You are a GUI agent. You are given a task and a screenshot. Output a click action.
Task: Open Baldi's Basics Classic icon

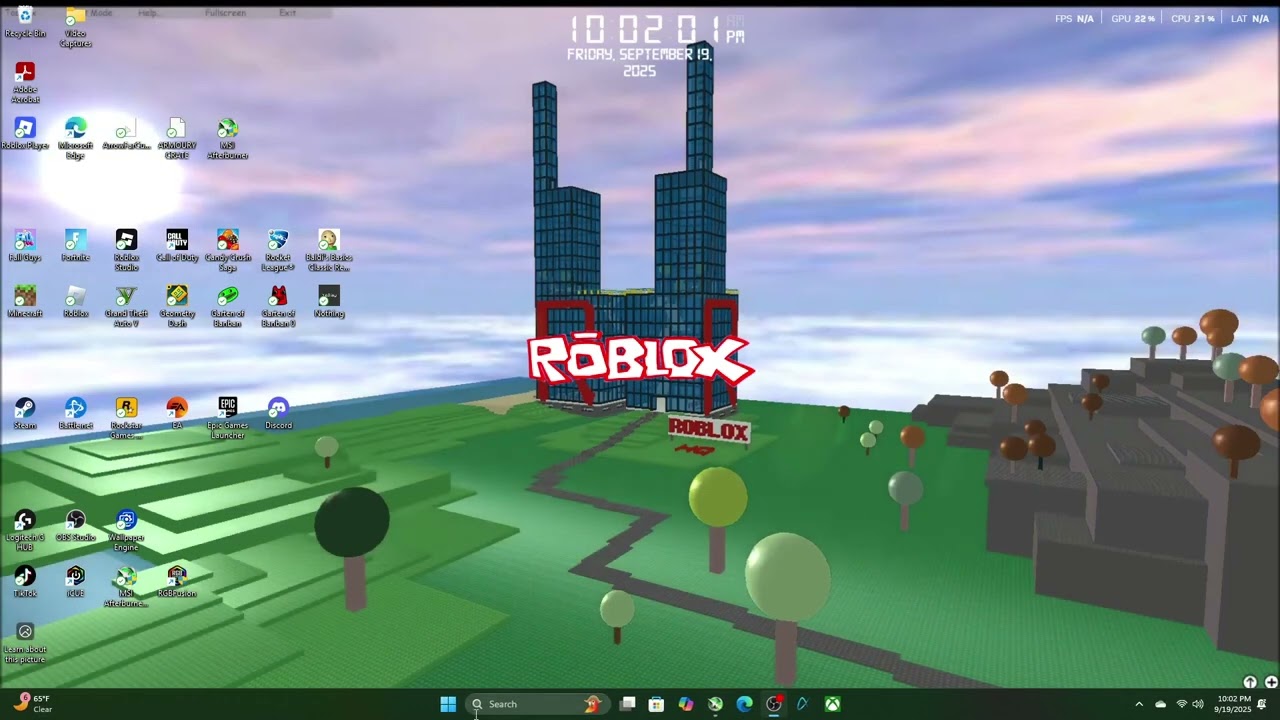click(329, 250)
